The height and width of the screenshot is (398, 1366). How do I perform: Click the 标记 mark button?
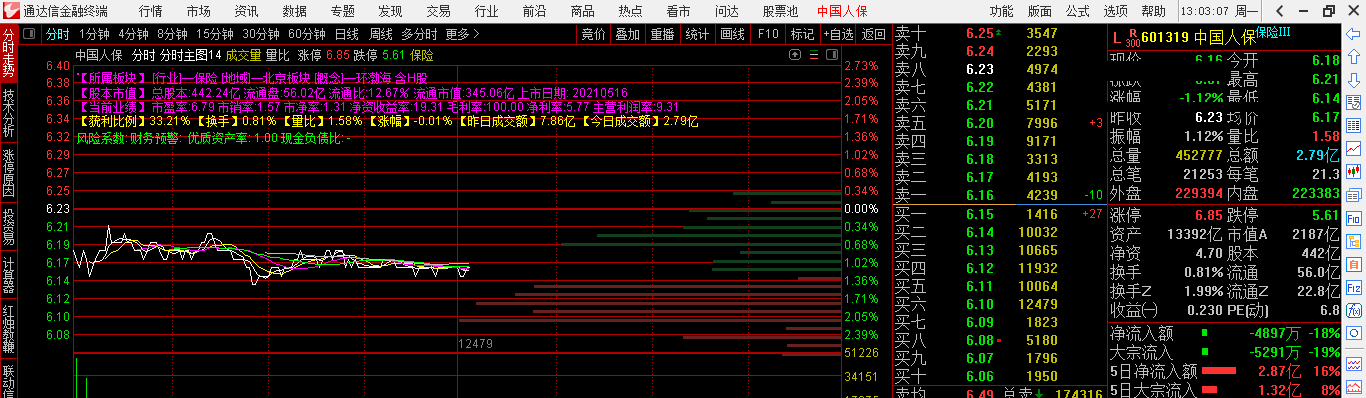[x=802, y=34]
